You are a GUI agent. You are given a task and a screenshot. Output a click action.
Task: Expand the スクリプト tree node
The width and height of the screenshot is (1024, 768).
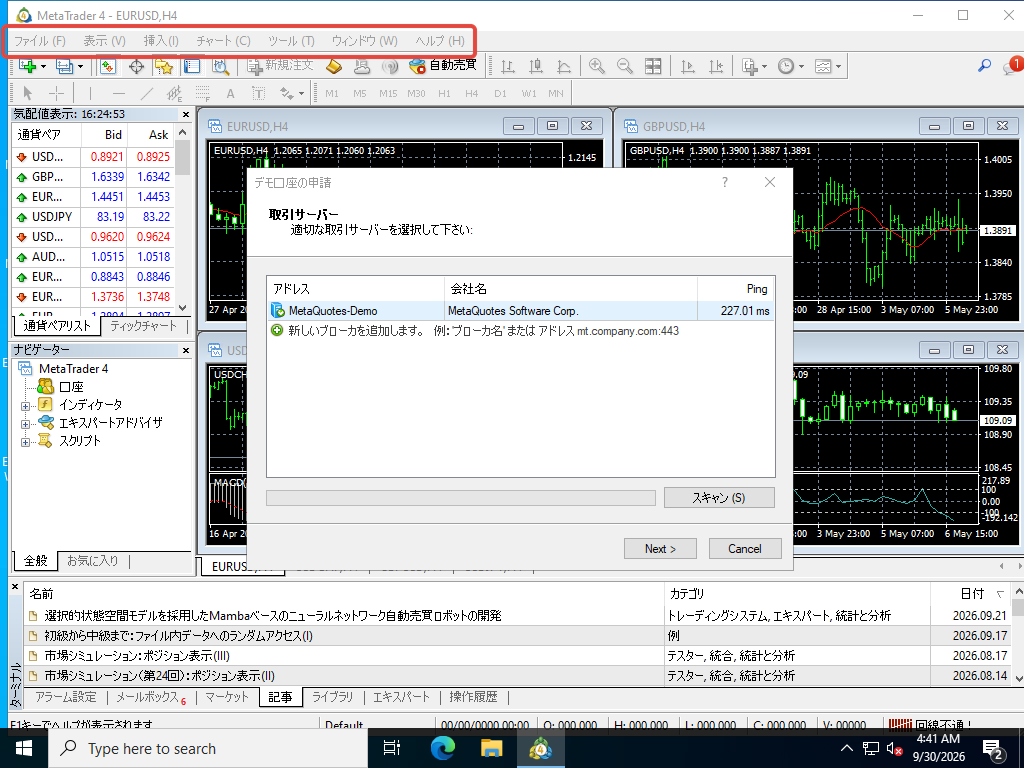(25, 442)
